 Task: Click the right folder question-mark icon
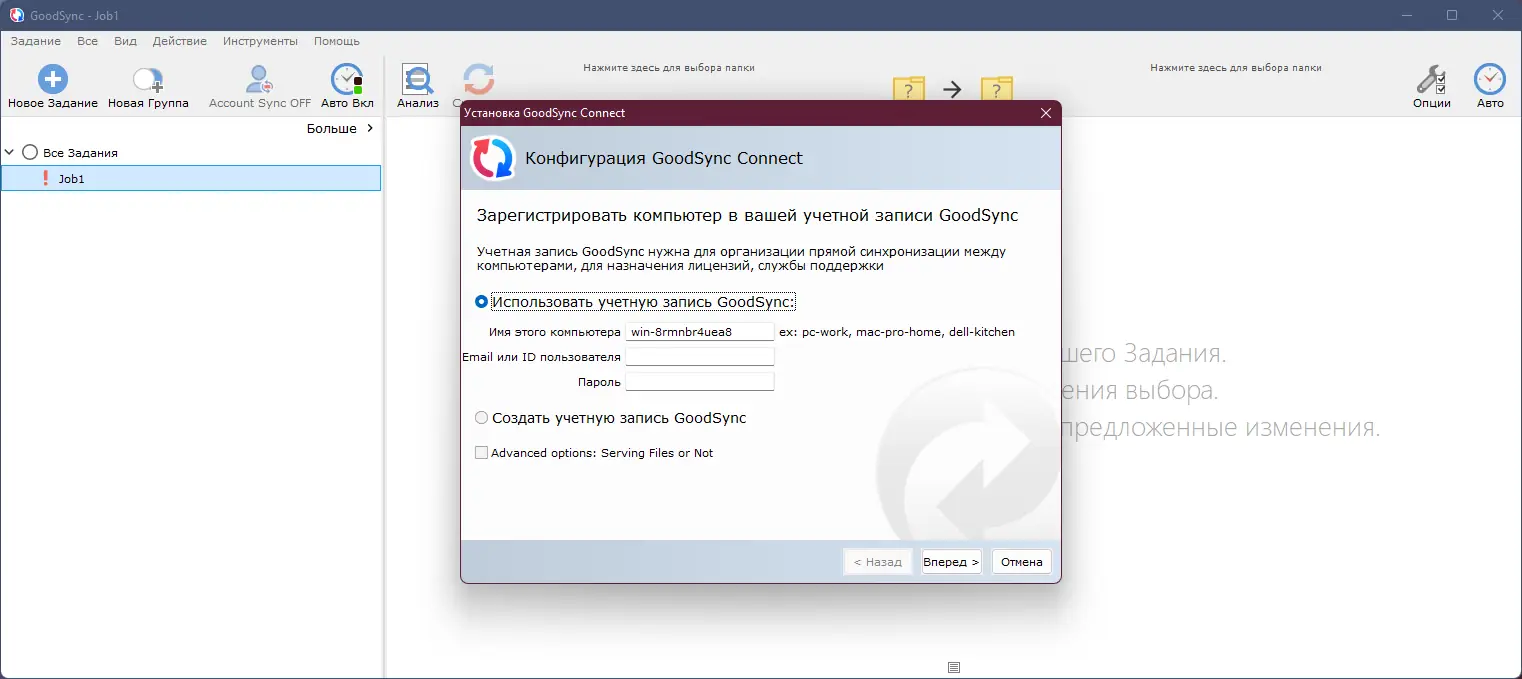[x=996, y=89]
